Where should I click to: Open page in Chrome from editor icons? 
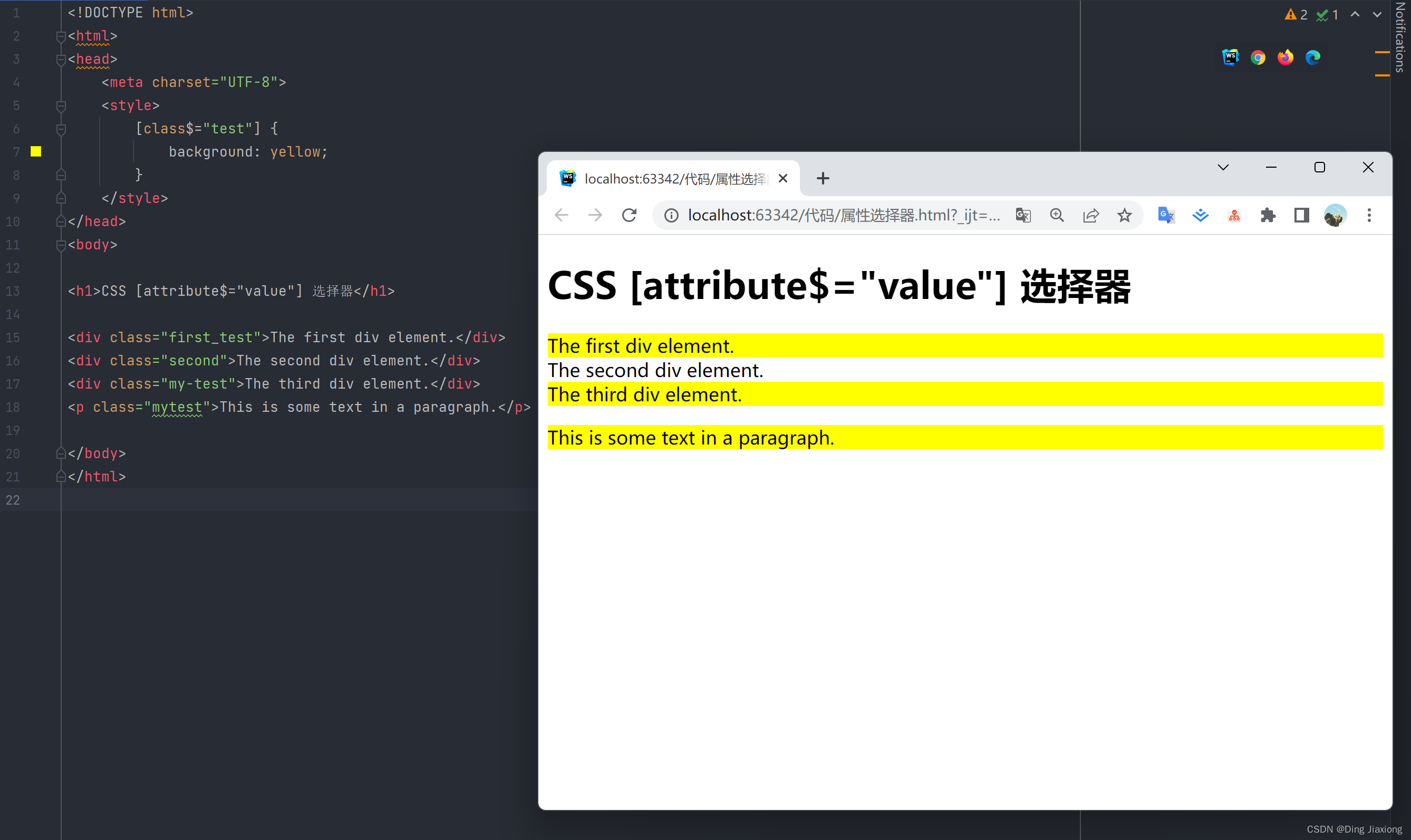point(1258,57)
